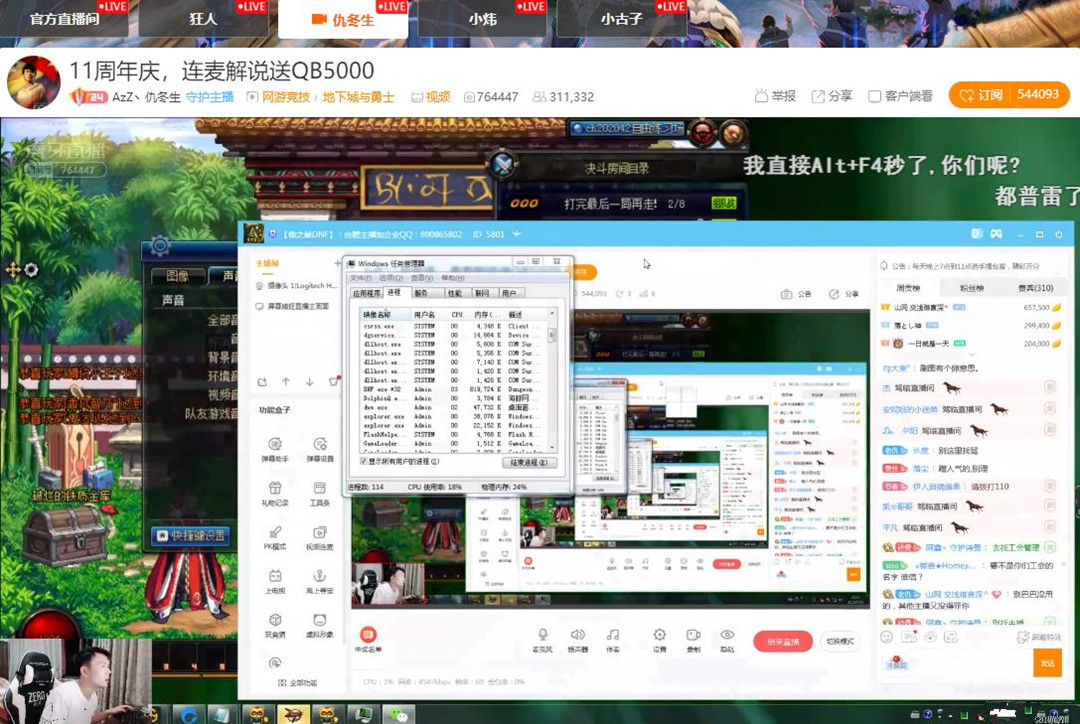This screenshot has width=1080, height=724.
Task: Open 帮助 menu in Task Manager
Action: click(453, 278)
